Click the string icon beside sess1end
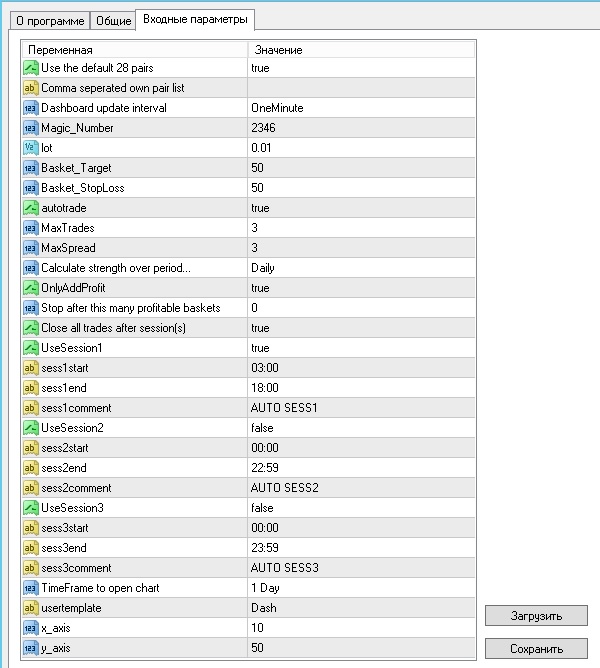Screen dimensions: 600x668 (x=31, y=388)
